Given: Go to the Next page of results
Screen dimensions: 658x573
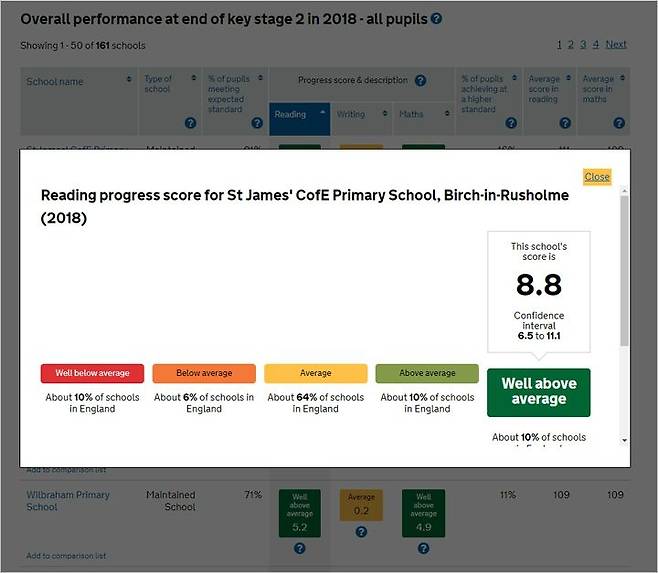Looking at the screenshot, I should pyautogui.click(x=616, y=44).
